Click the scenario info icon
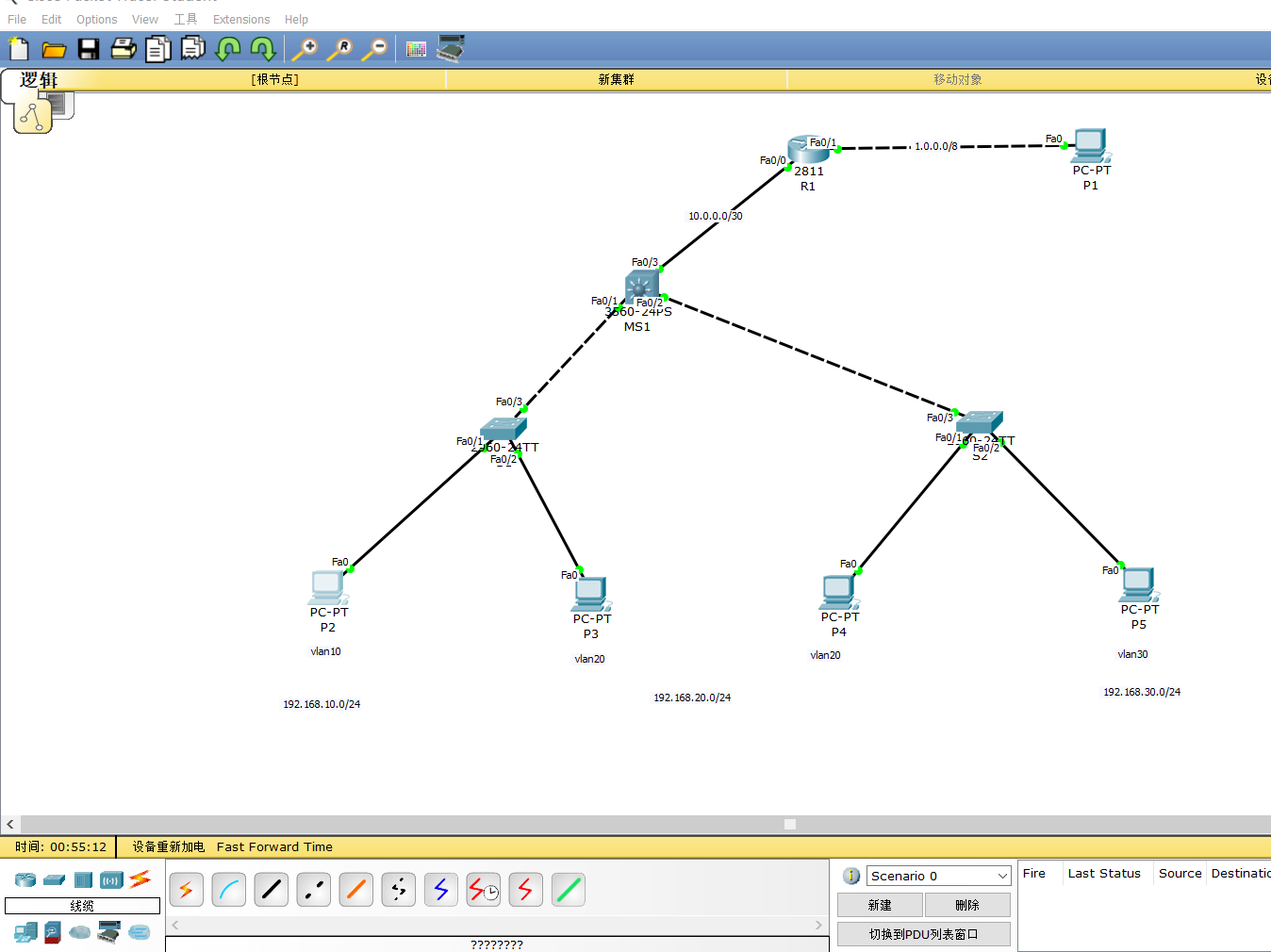 click(x=851, y=876)
